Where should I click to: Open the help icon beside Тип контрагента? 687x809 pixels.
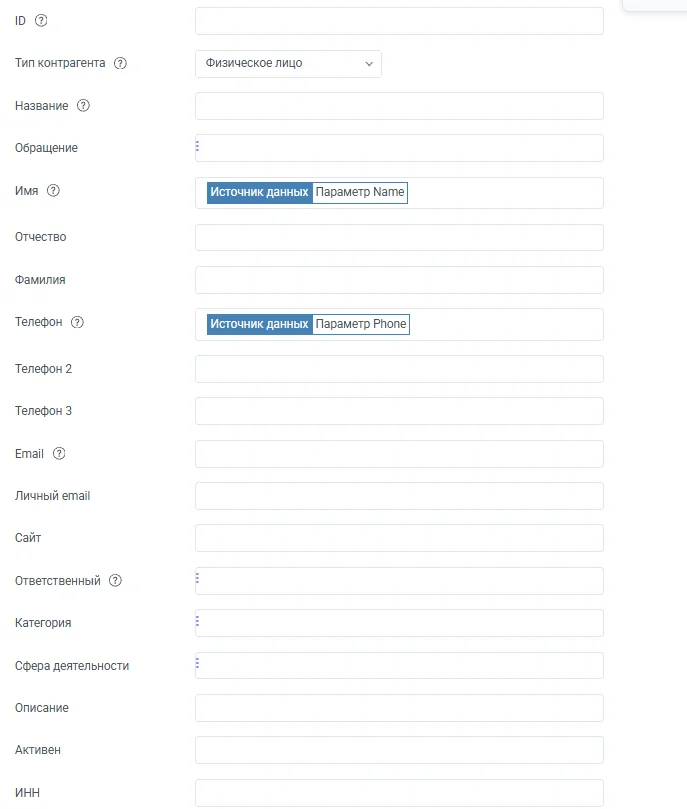point(120,63)
